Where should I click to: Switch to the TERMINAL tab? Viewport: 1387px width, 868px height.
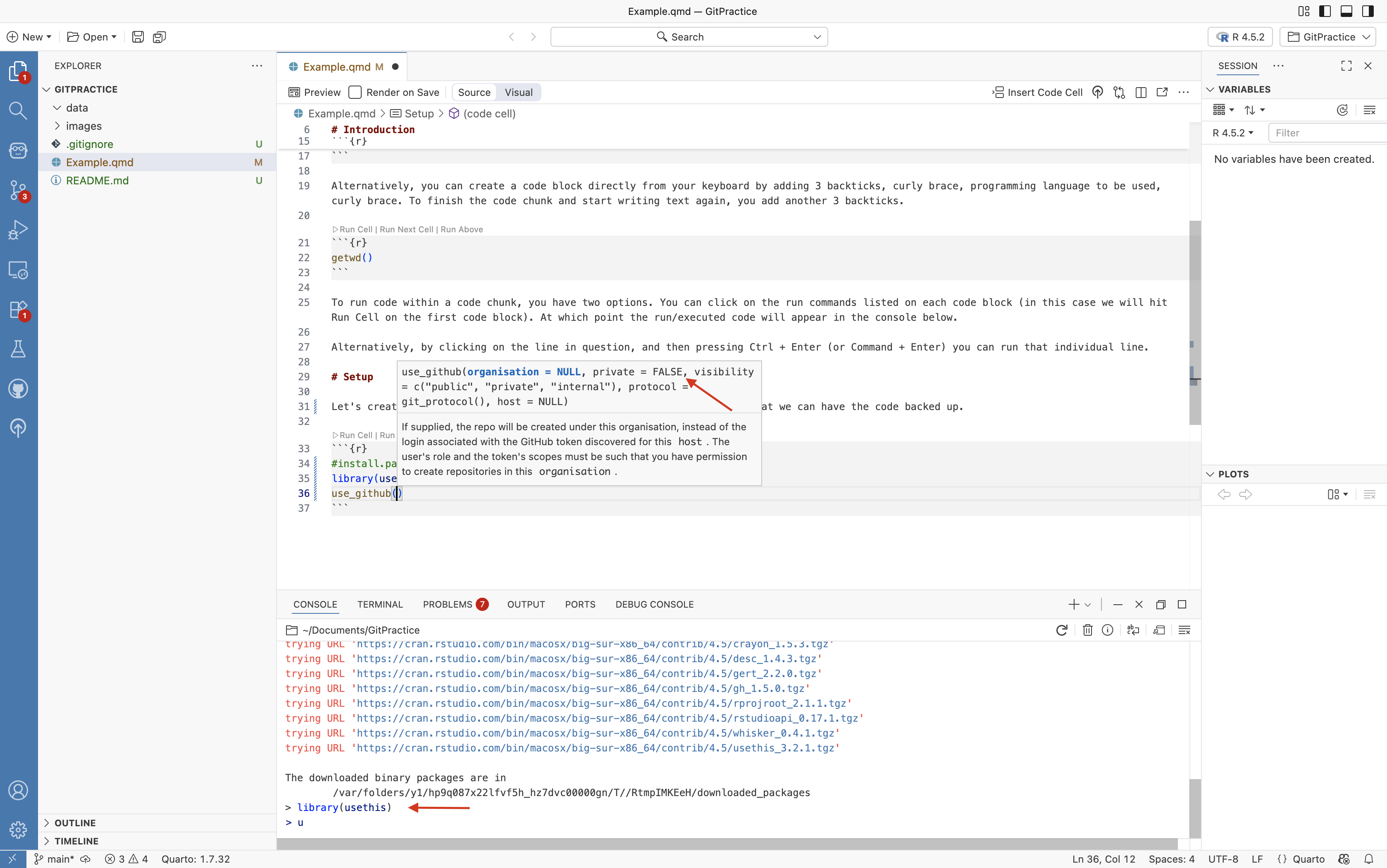[380, 604]
